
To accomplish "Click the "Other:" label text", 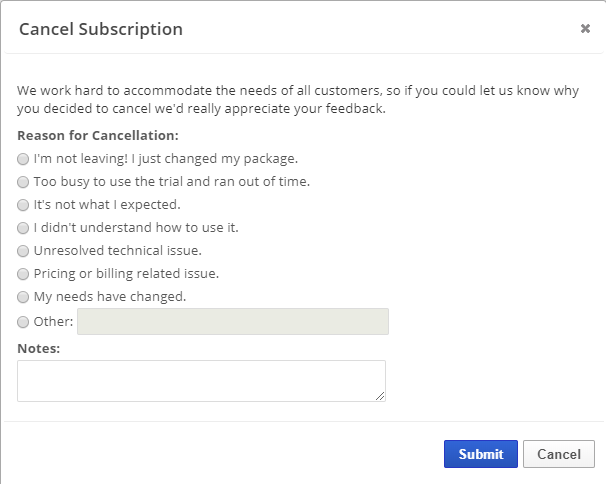I will pos(53,322).
